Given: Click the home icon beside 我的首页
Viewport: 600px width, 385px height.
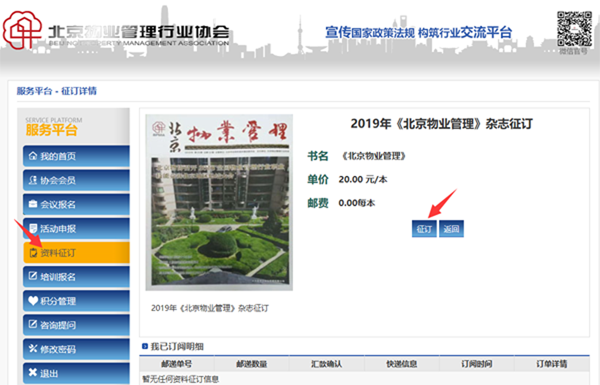Looking at the screenshot, I should (33, 156).
